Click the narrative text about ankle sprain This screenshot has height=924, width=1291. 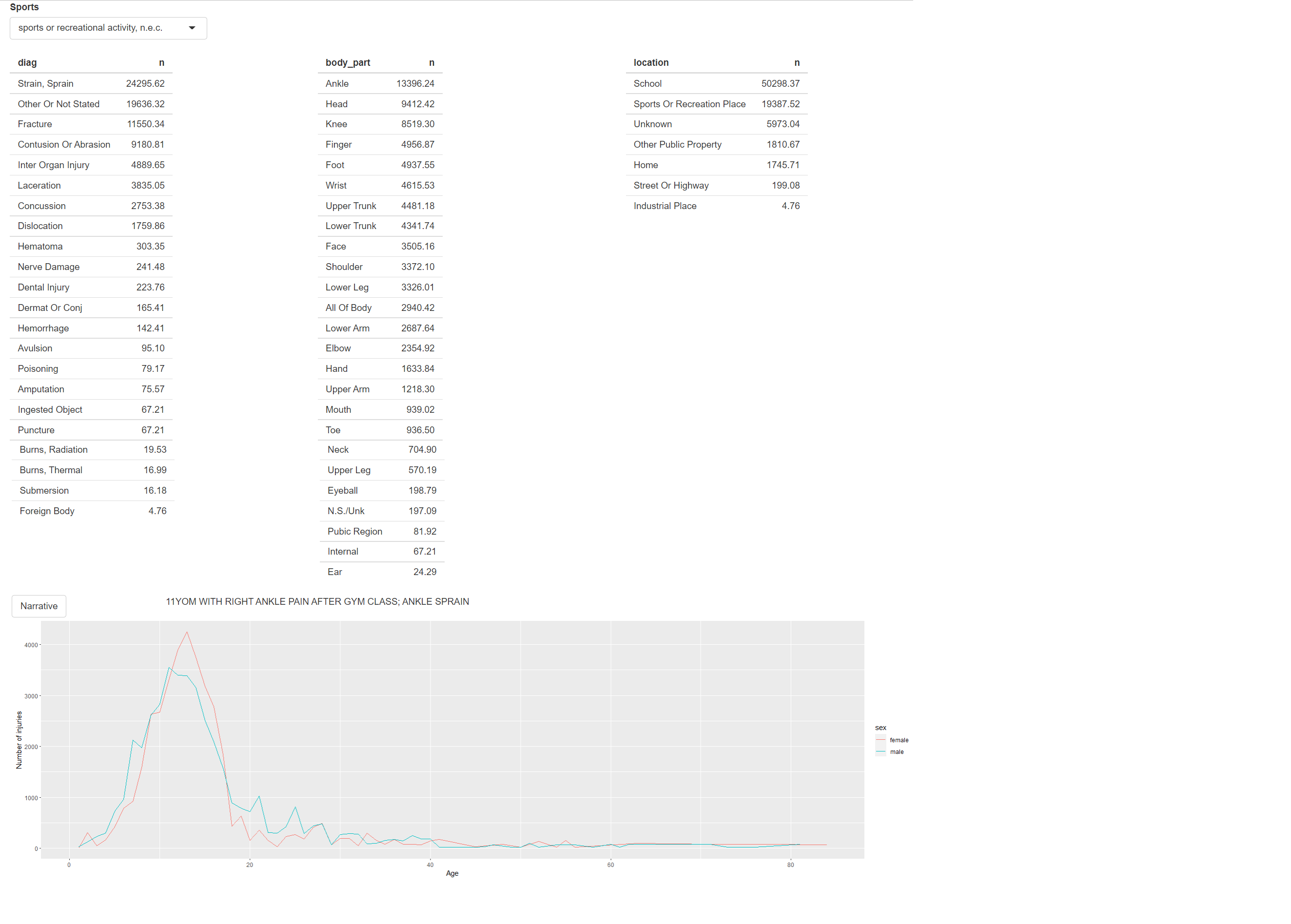coord(317,601)
